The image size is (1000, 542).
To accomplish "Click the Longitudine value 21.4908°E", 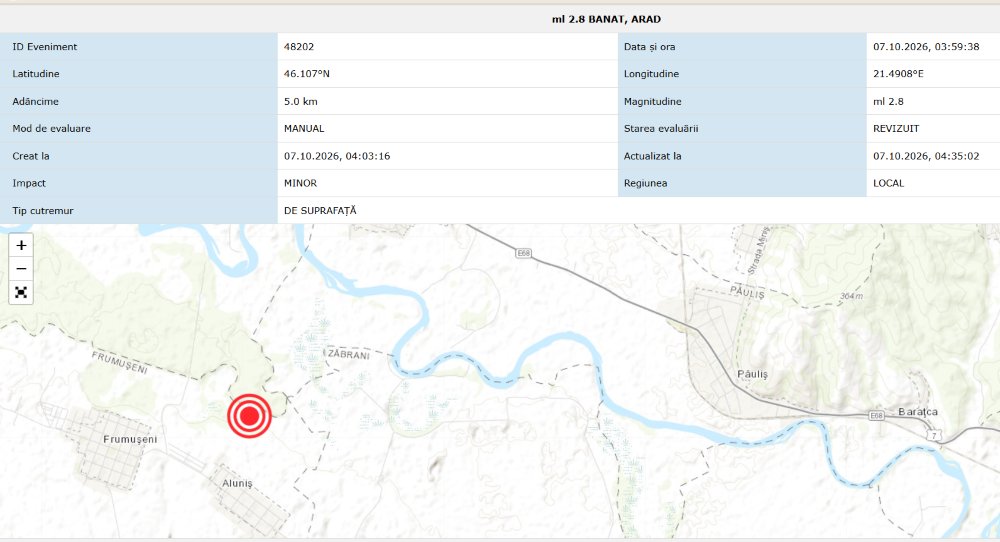I will 898,74.
